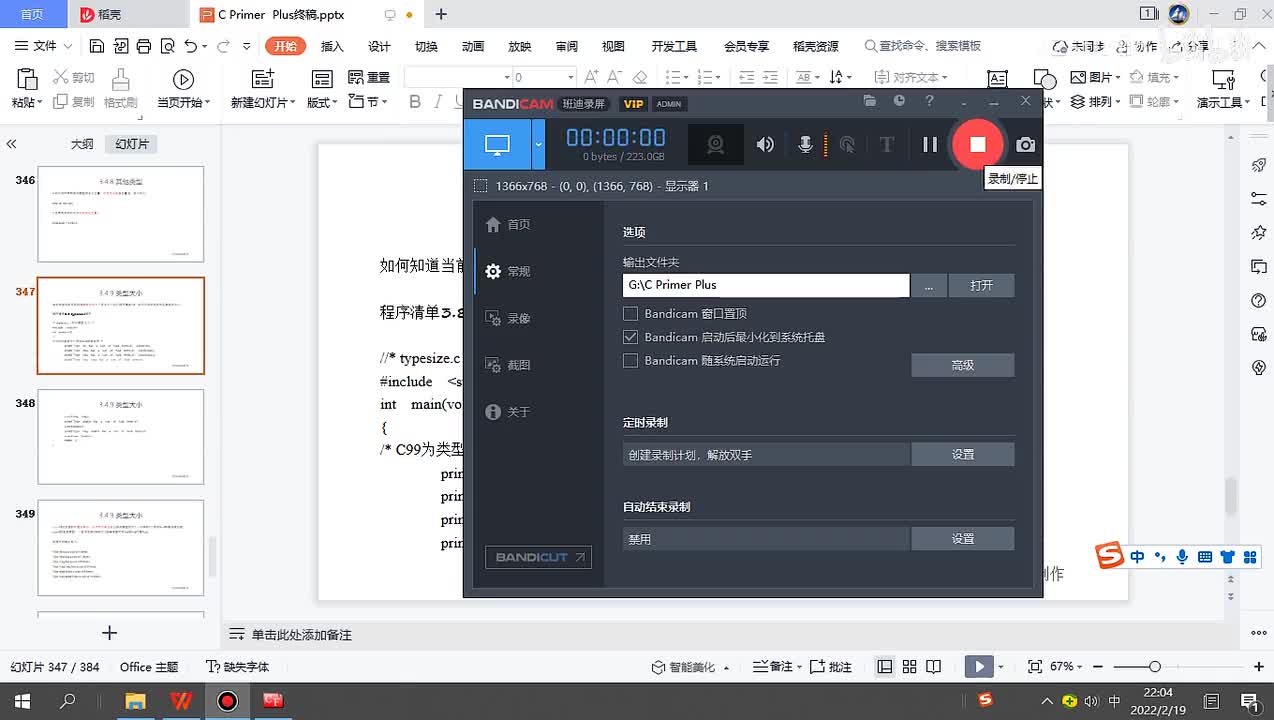Toggle speaker sound in Bandicam

[765, 145]
